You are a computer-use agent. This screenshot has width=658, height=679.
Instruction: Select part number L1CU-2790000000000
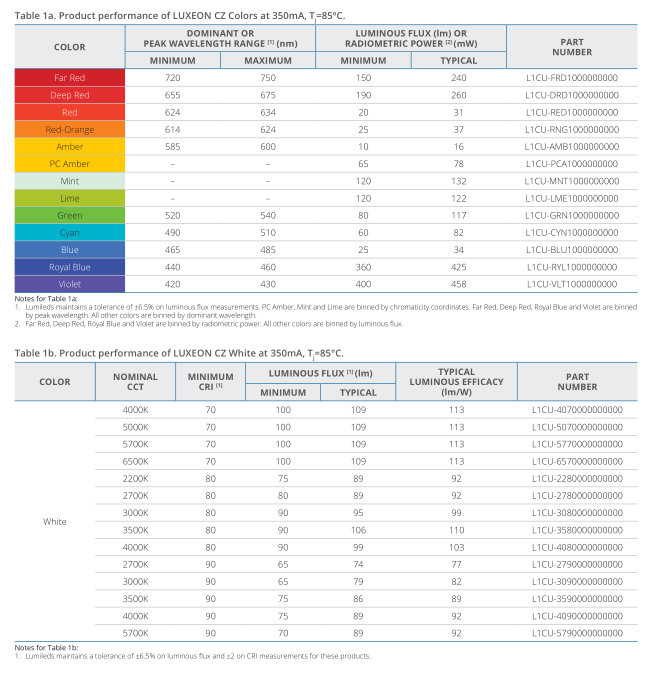[577, 564]
